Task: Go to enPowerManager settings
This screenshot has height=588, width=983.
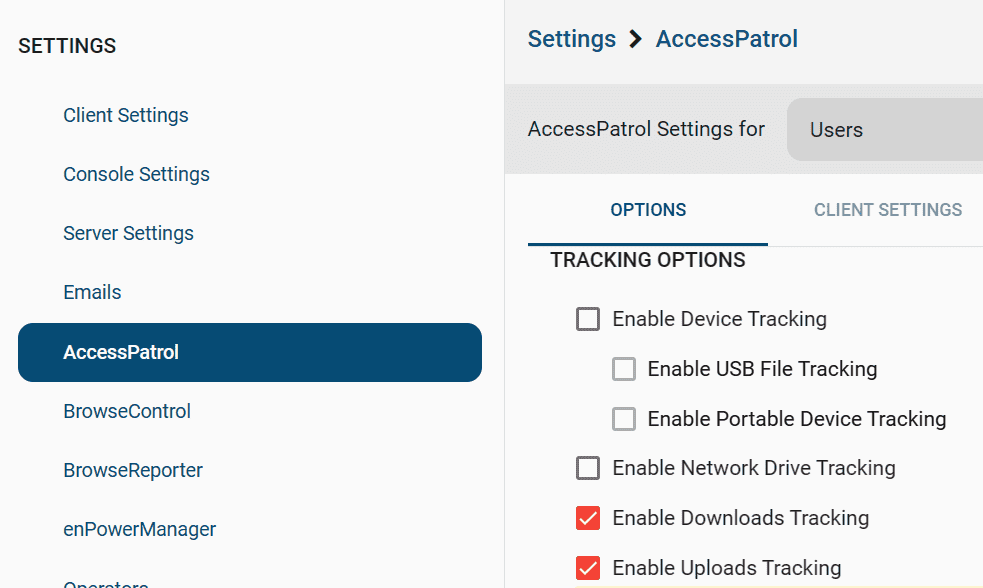Action: pos(140,529)
